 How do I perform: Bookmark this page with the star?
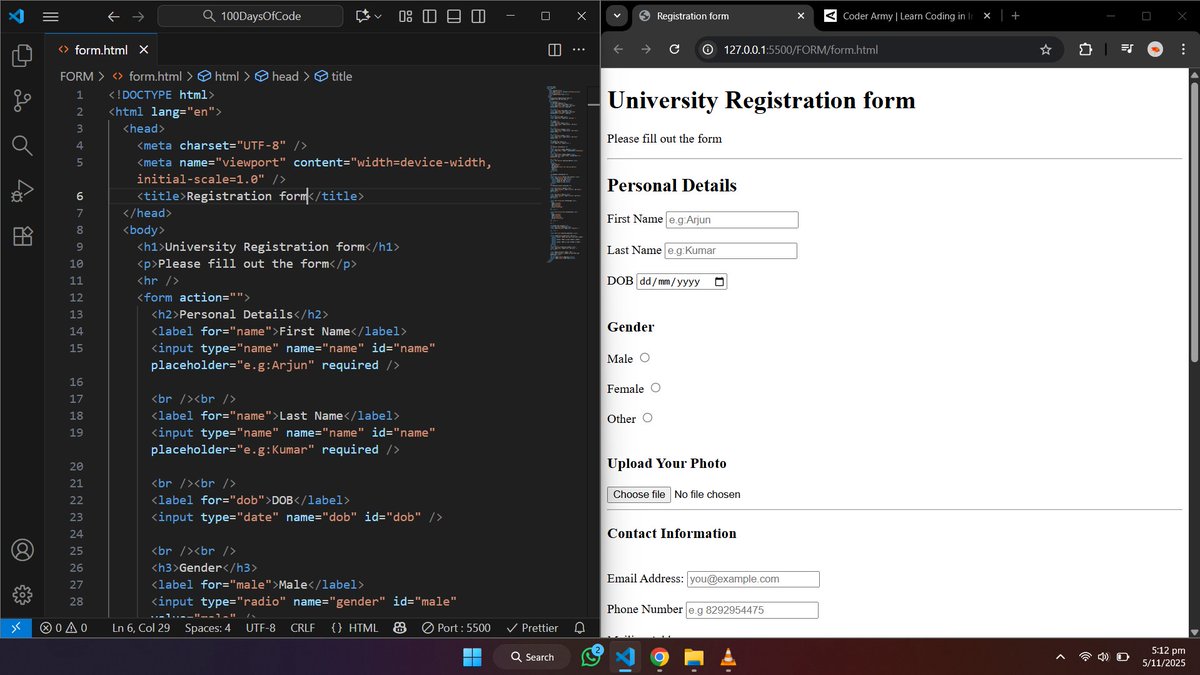[x=1046, y=50]
